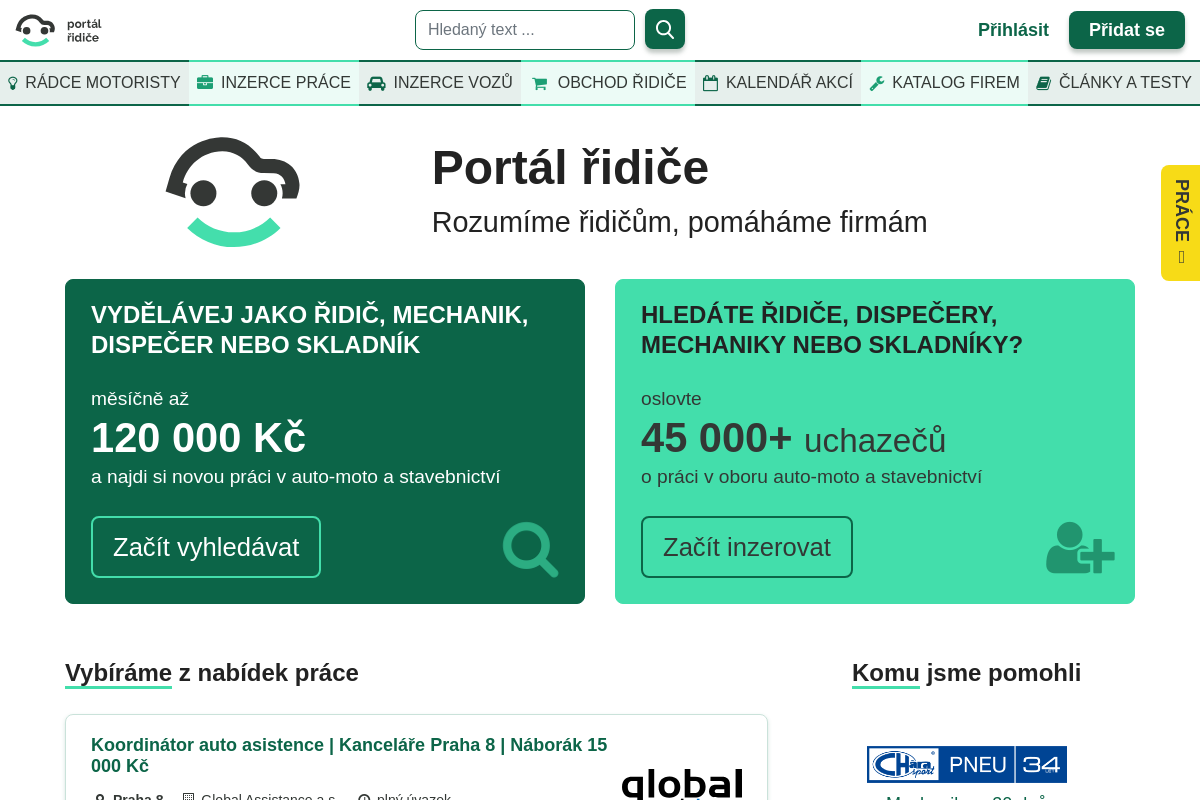Click the Hára sport PNEU 34 logo
The height and width of the screenshot is (800, 1200).
967,764
